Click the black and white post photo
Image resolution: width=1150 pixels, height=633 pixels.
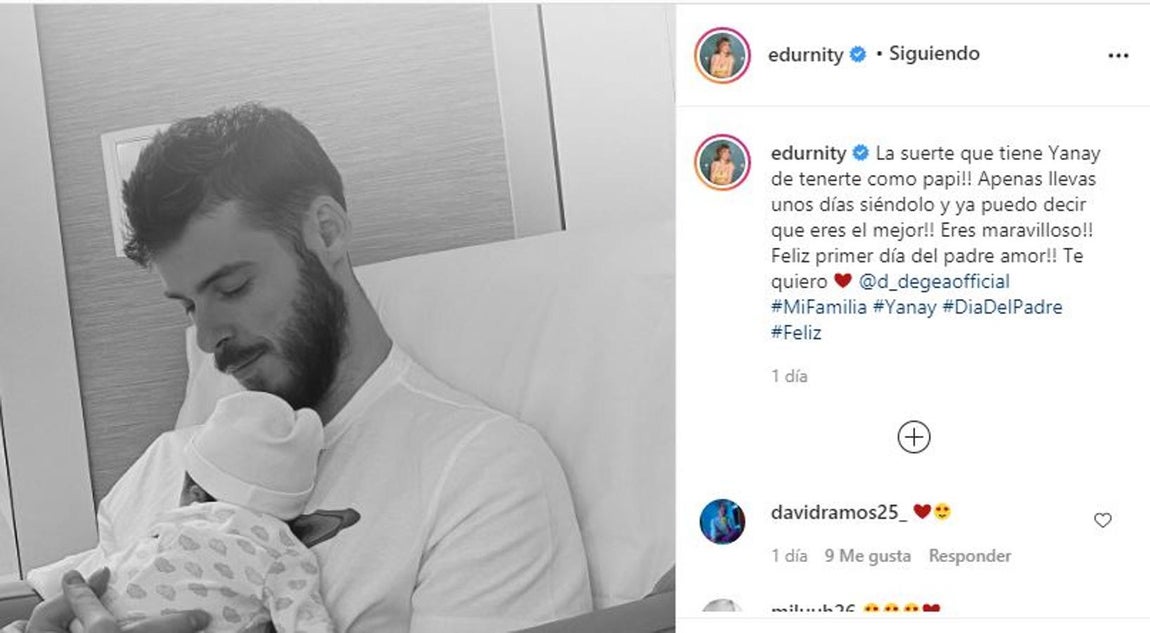point(337,318)
